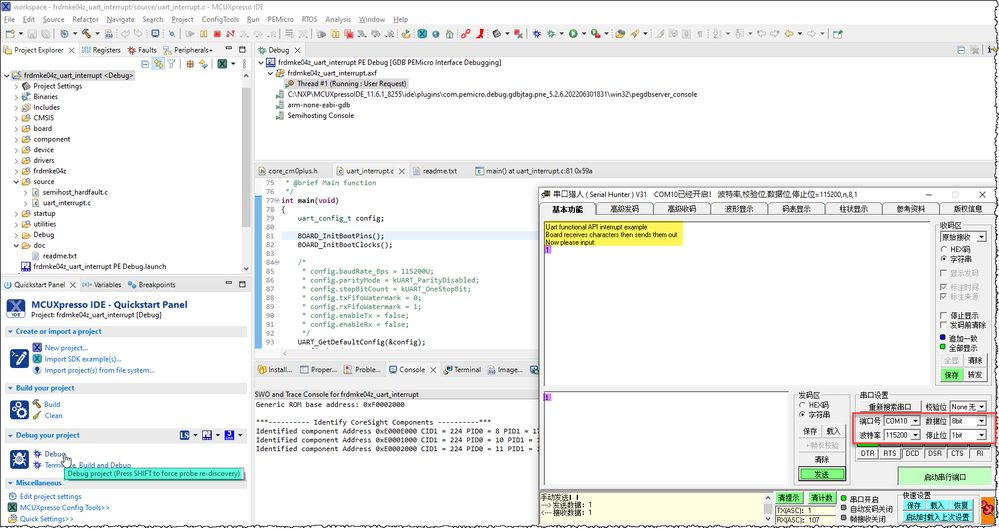The image size is (999, 529).
Task: Click the green Run play icon in toolbar
Action: pos(573,33)
